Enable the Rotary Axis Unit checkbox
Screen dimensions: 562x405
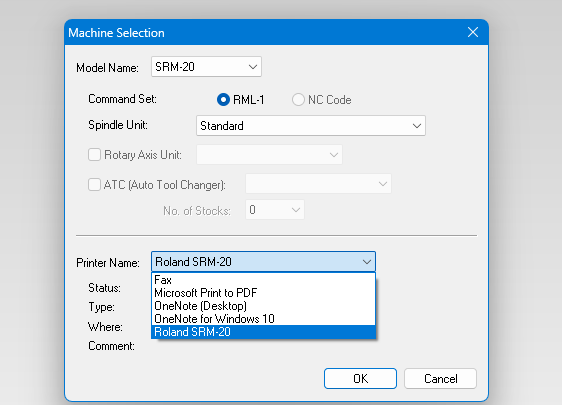[94, 155]
